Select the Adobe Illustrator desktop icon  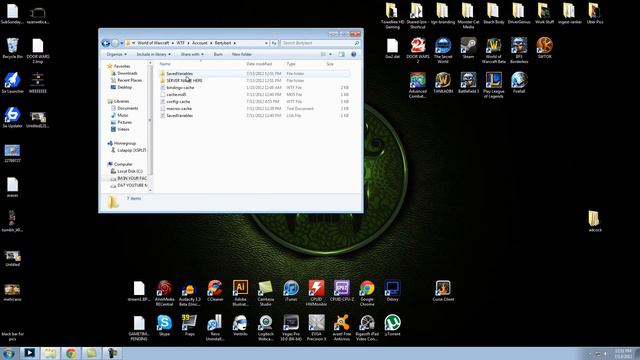click(240, 293)
